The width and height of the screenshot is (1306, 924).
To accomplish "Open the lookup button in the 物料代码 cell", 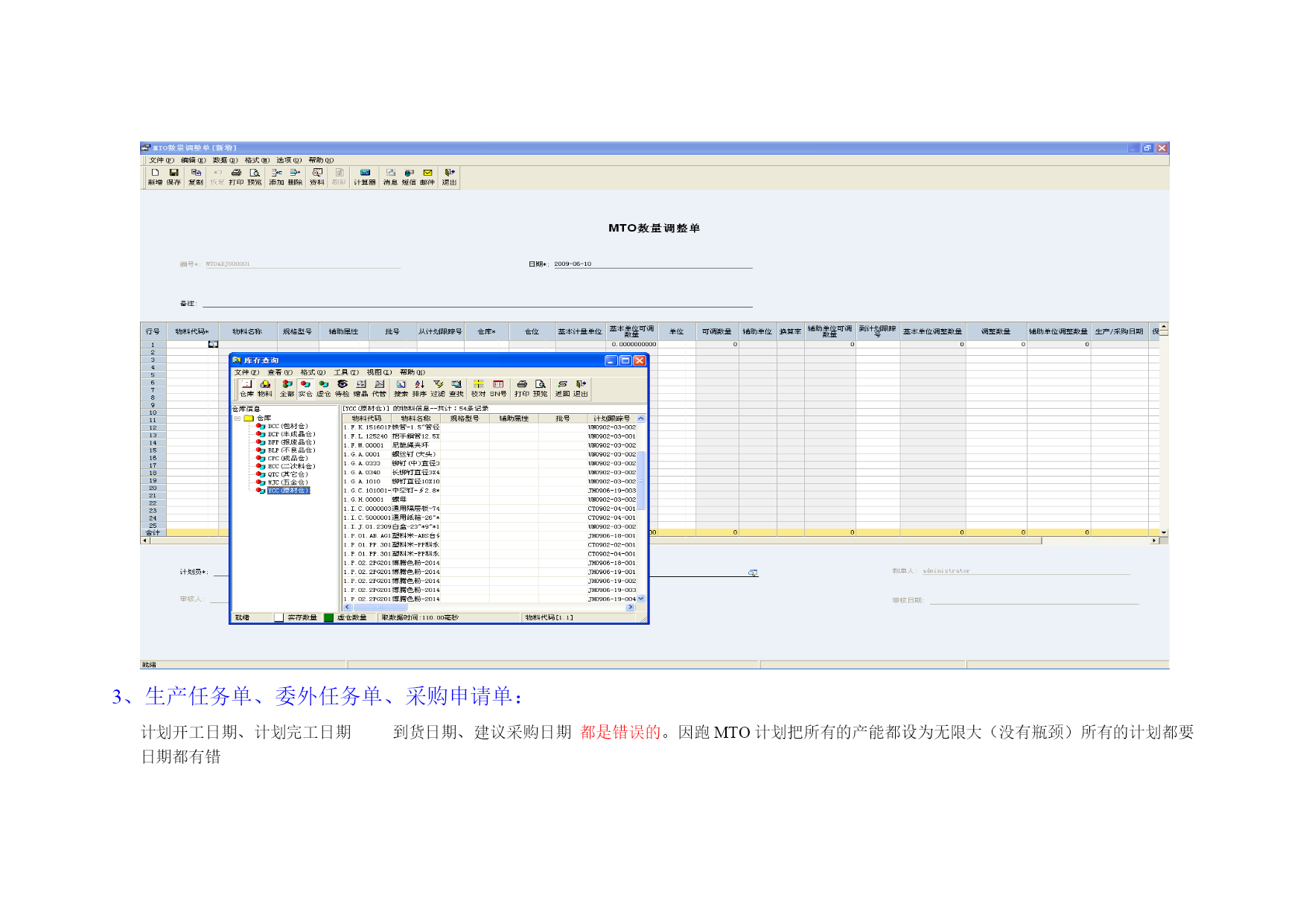I will [x=213, y=344].
